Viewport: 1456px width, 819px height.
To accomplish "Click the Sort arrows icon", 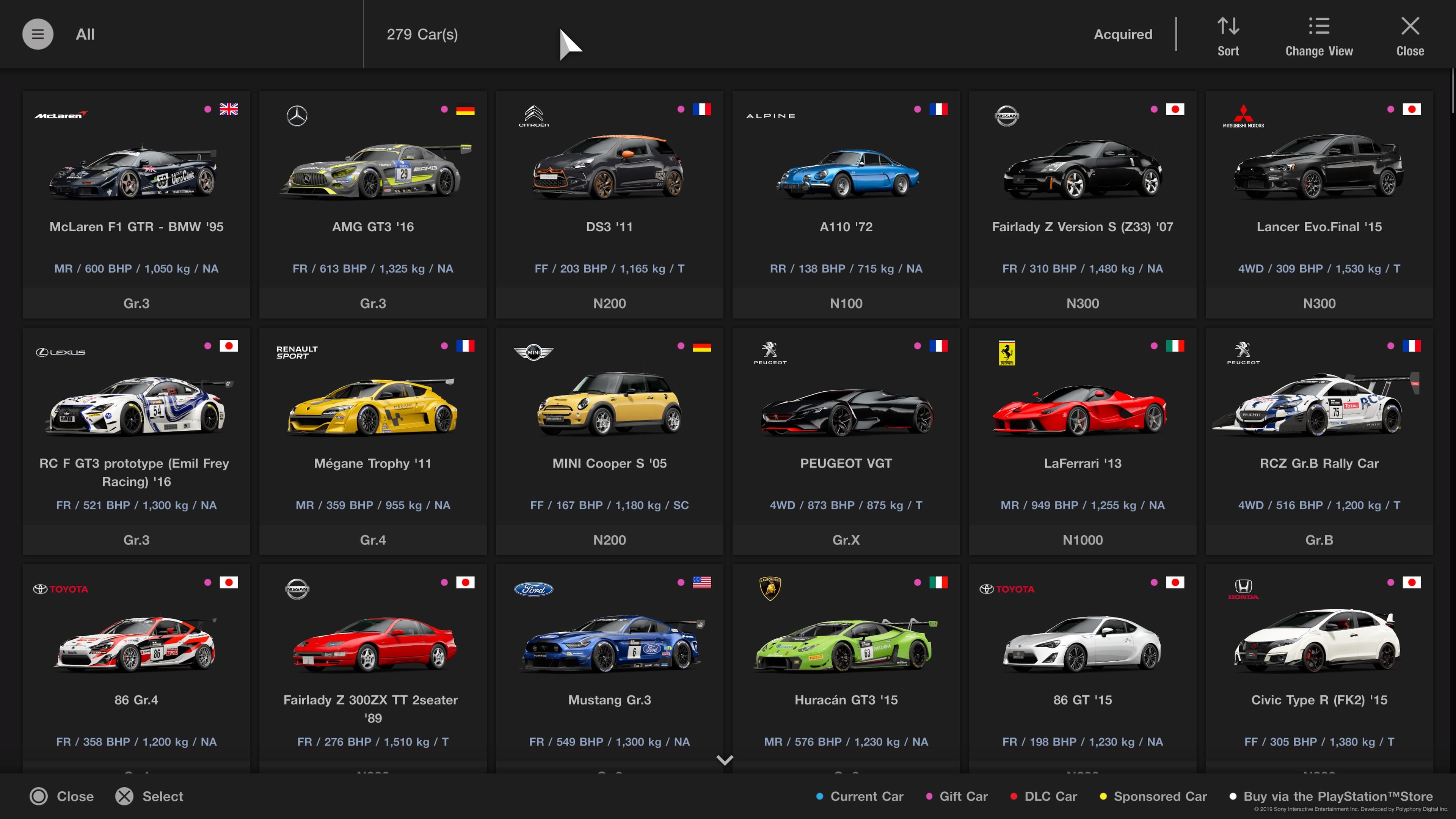I will 1228,26.
